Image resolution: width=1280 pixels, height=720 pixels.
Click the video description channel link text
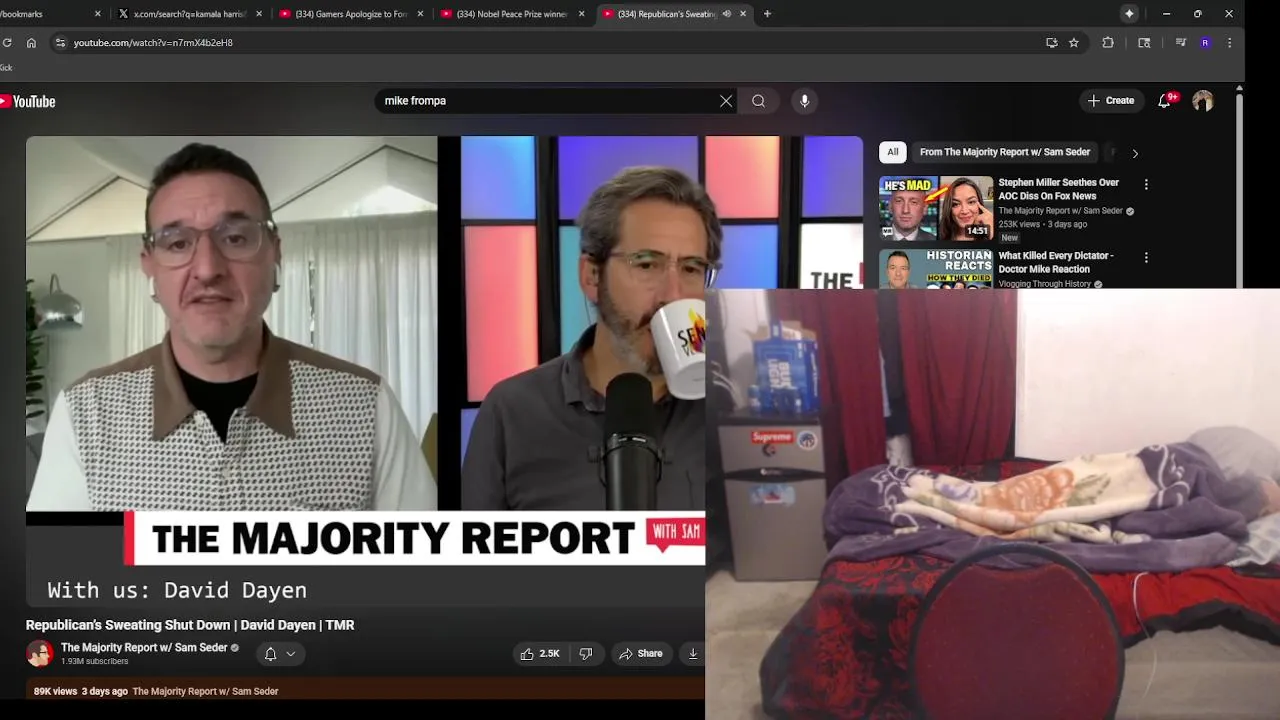coord(205,691)
